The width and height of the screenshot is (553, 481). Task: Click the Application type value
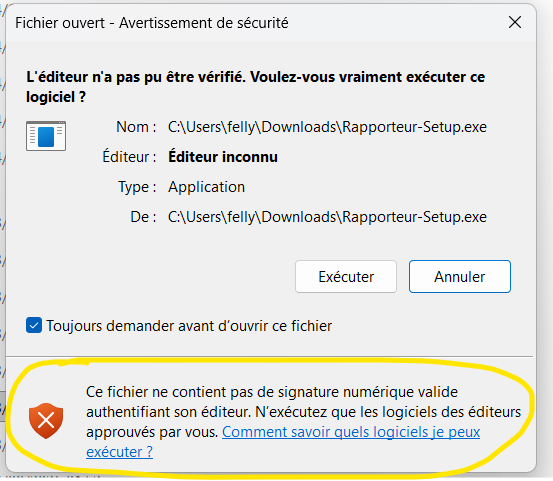pos(206,187)
